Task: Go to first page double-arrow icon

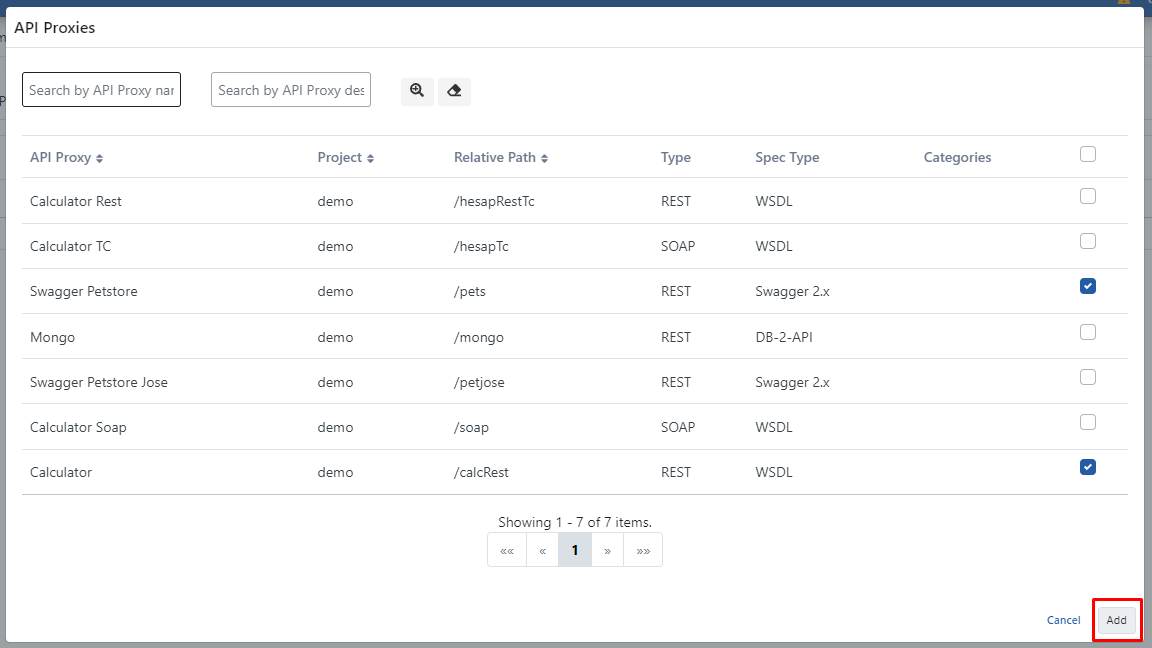Action: point(507,550)
